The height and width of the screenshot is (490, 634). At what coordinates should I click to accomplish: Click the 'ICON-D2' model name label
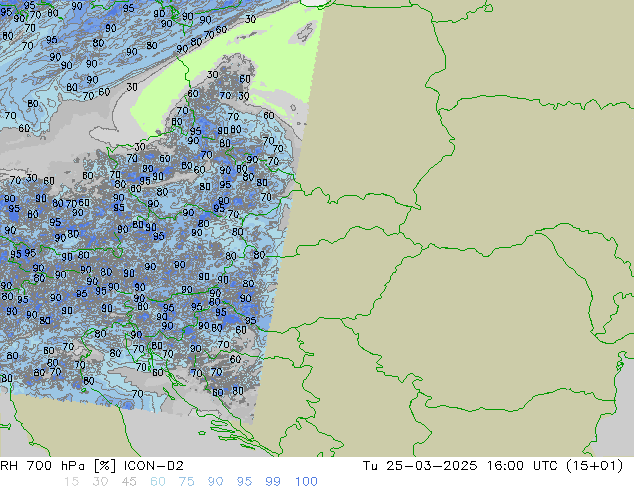pyautogui.click(x=154, y=466)
